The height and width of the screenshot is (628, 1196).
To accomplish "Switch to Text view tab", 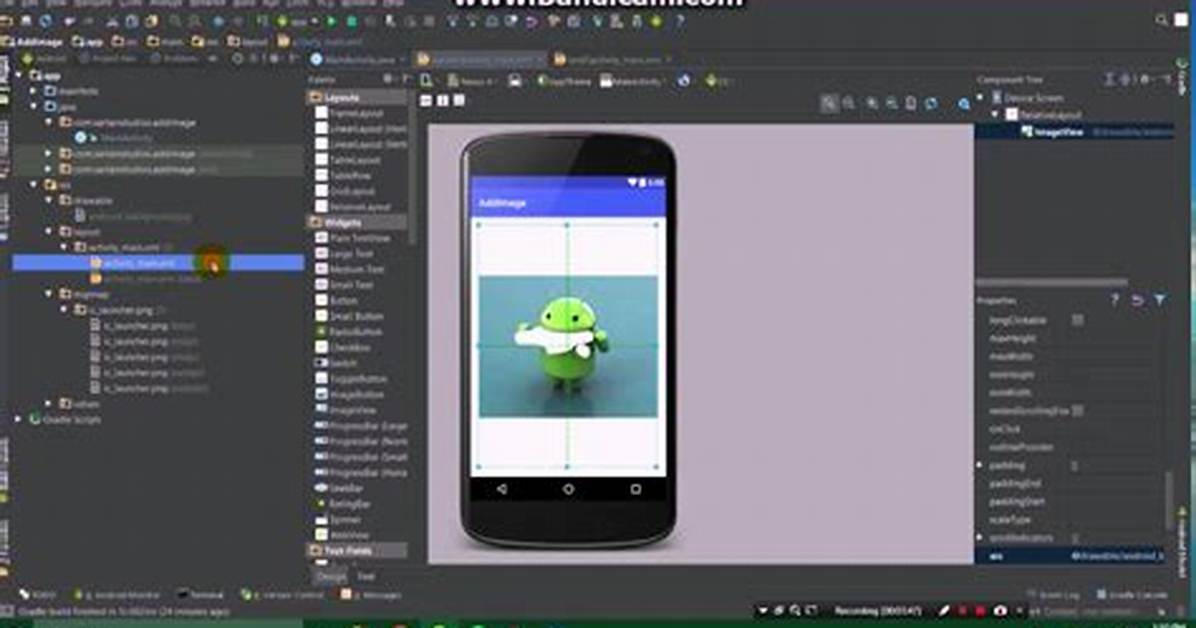I will (x=366, y=577).
